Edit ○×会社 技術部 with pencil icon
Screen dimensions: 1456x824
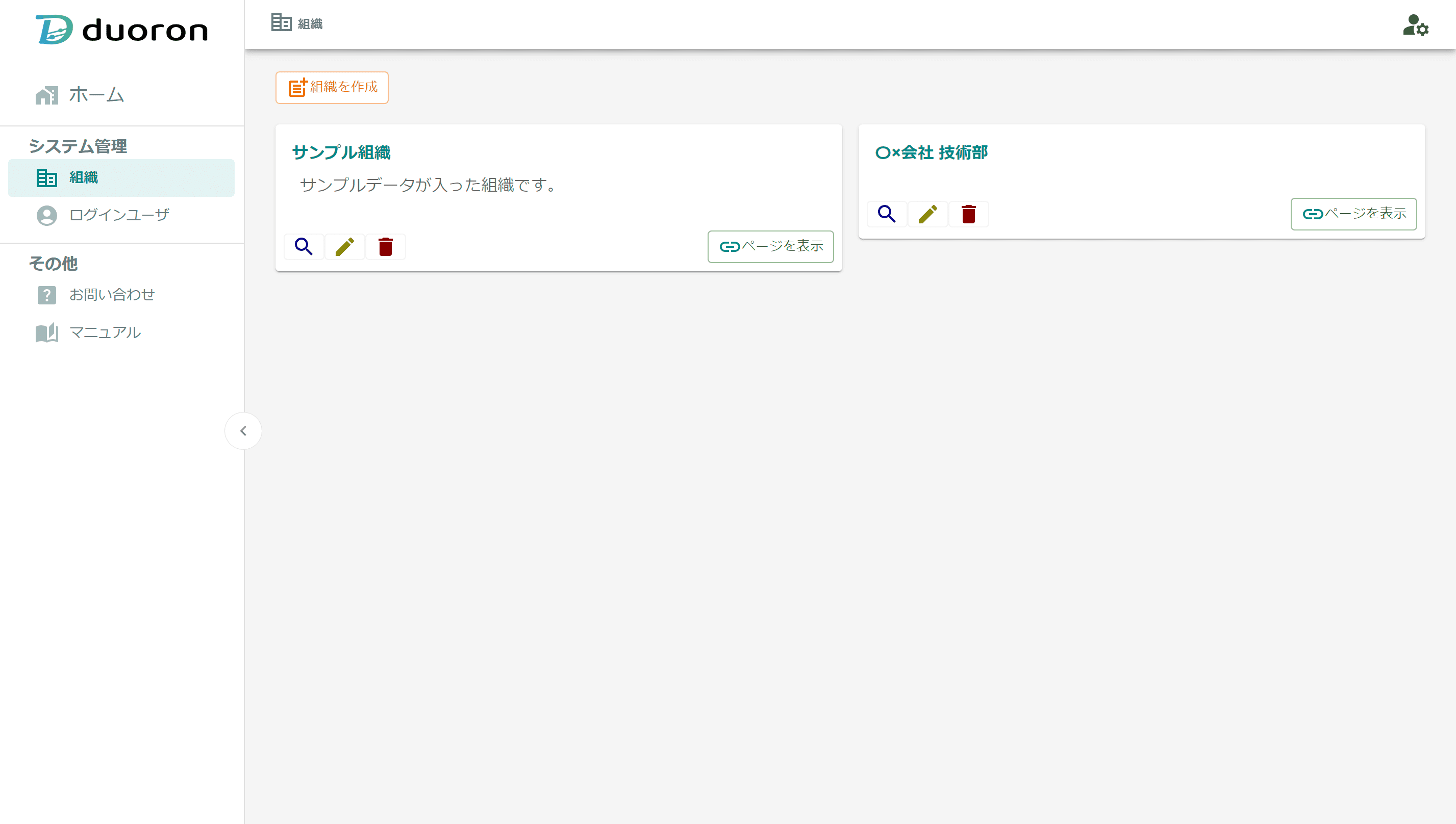point(928,214)
